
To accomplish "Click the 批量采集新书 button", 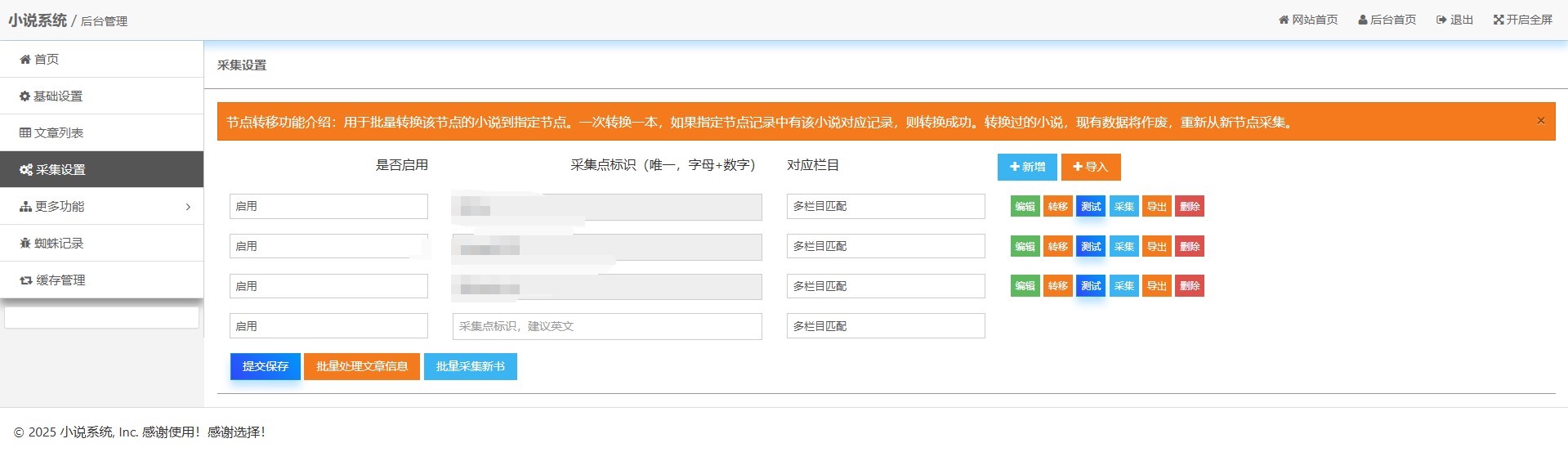I will pyautogui.click(x=471, y=366).
